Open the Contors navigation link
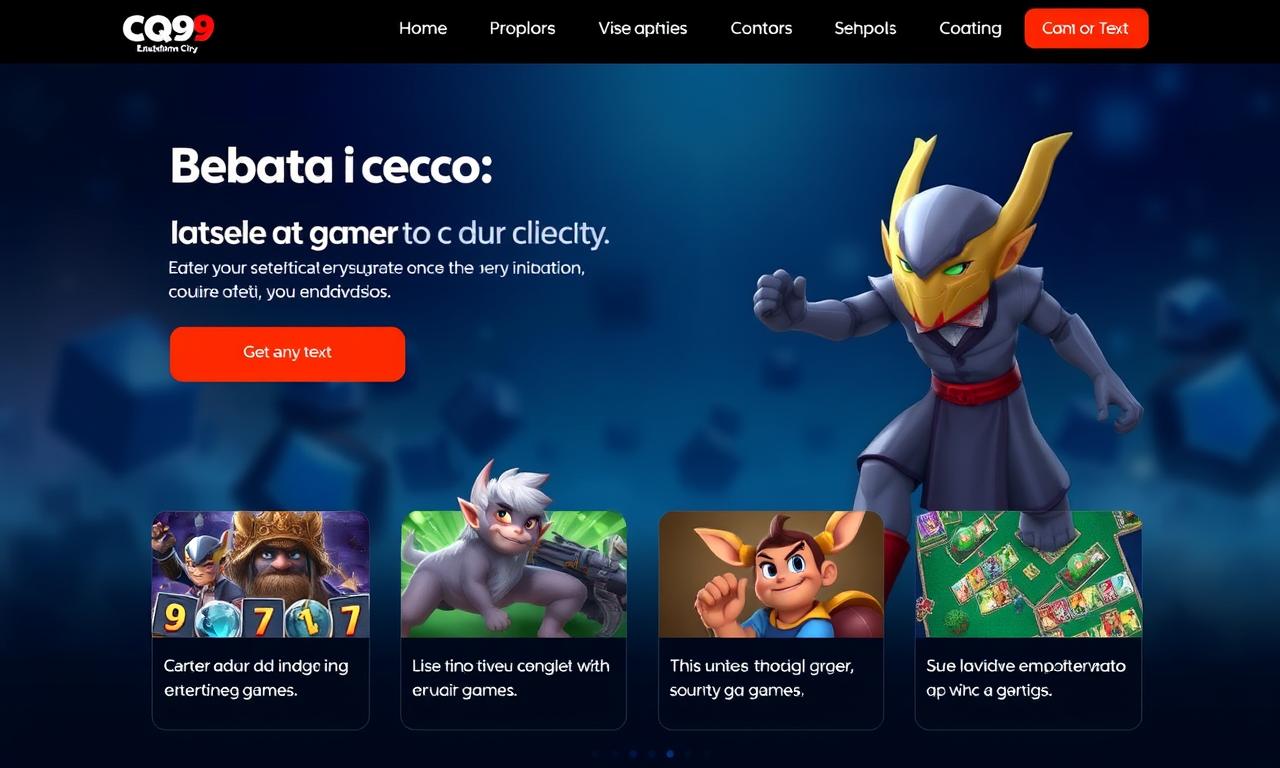The image size is (1280, 768). click(x=761, y=28)
